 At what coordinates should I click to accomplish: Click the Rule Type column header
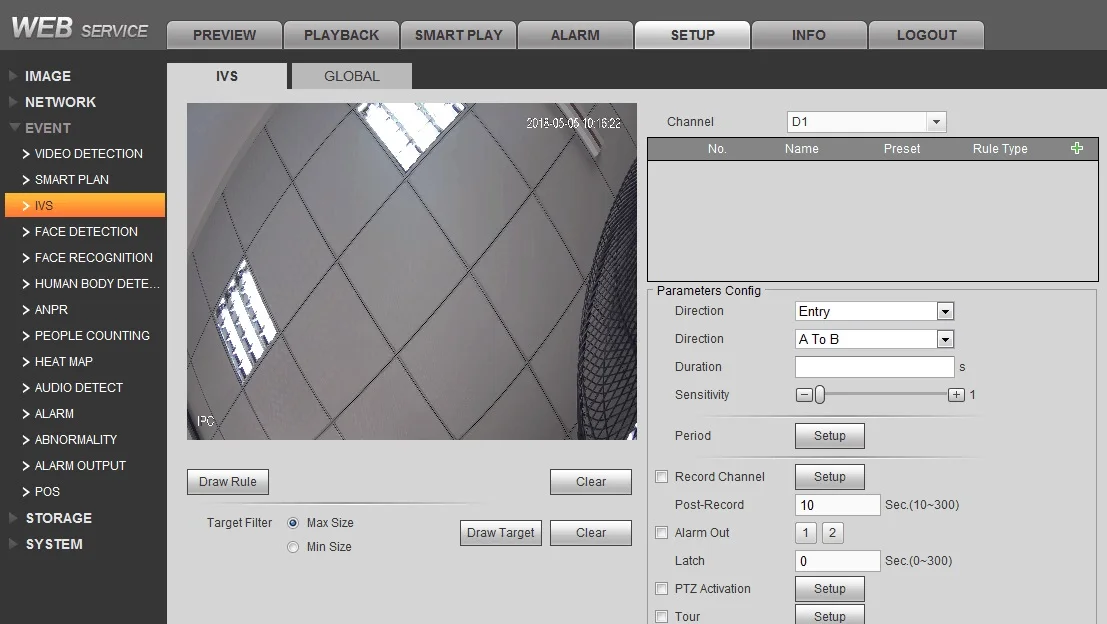click(x=1000, y=149)
